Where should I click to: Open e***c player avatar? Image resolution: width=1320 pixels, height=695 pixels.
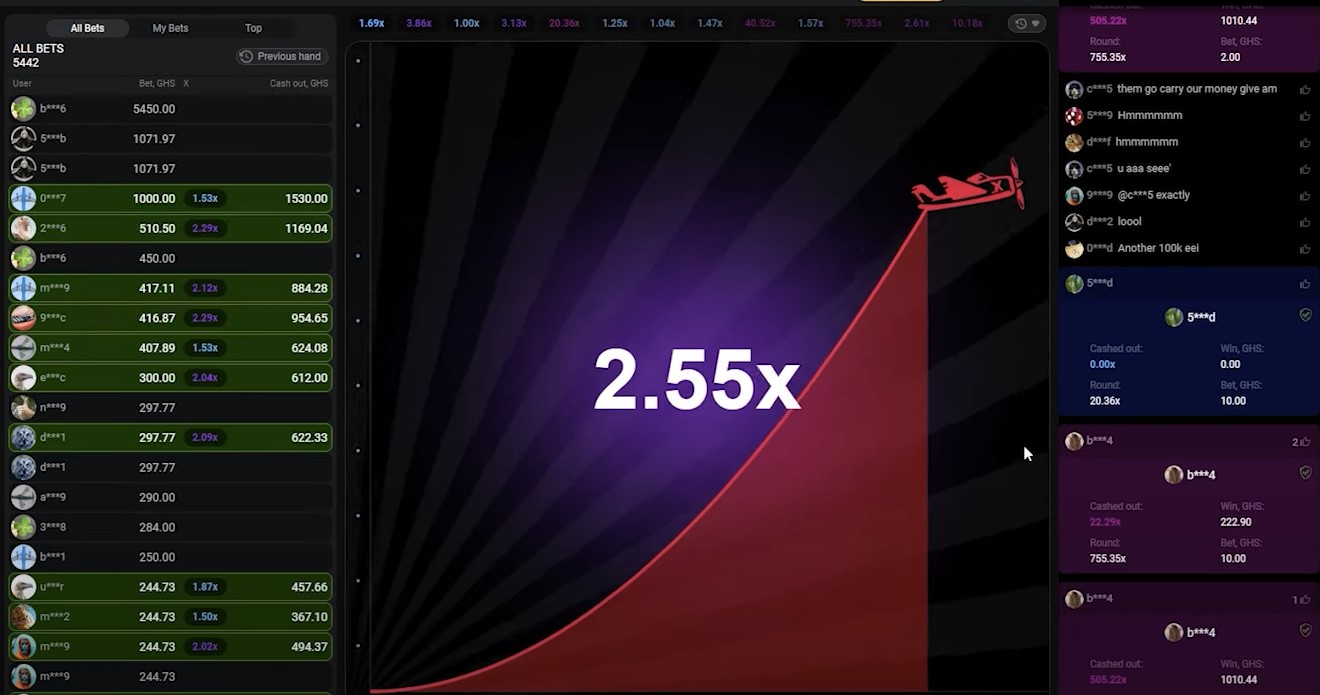click(23, 378)
